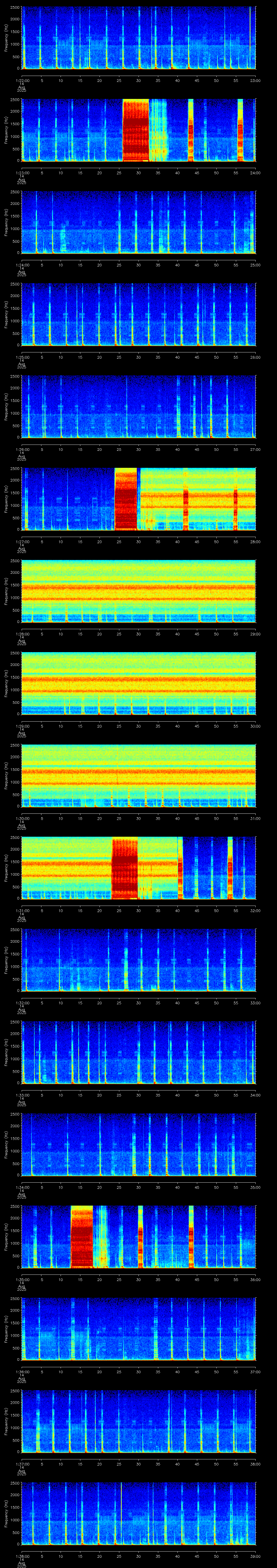The width and height of the screenshot is (277, 1568).
Task: Select the spectrogram plot beginning at 1:28:00
Action: coord(139,591)
